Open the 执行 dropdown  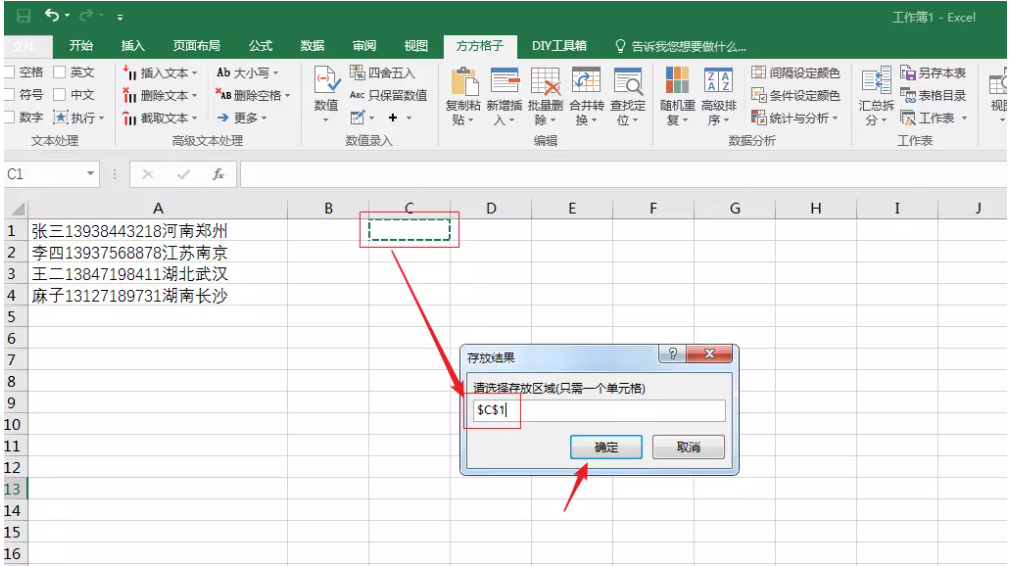click(x=79, y=118)
